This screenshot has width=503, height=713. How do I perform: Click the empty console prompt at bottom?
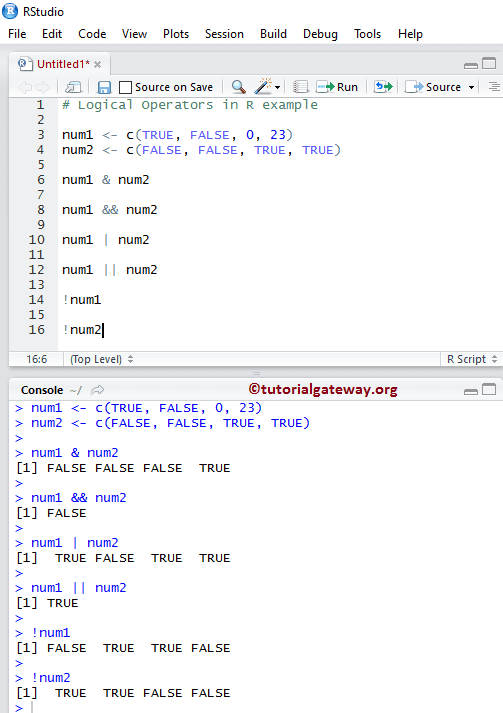click(x=25, y=708)
